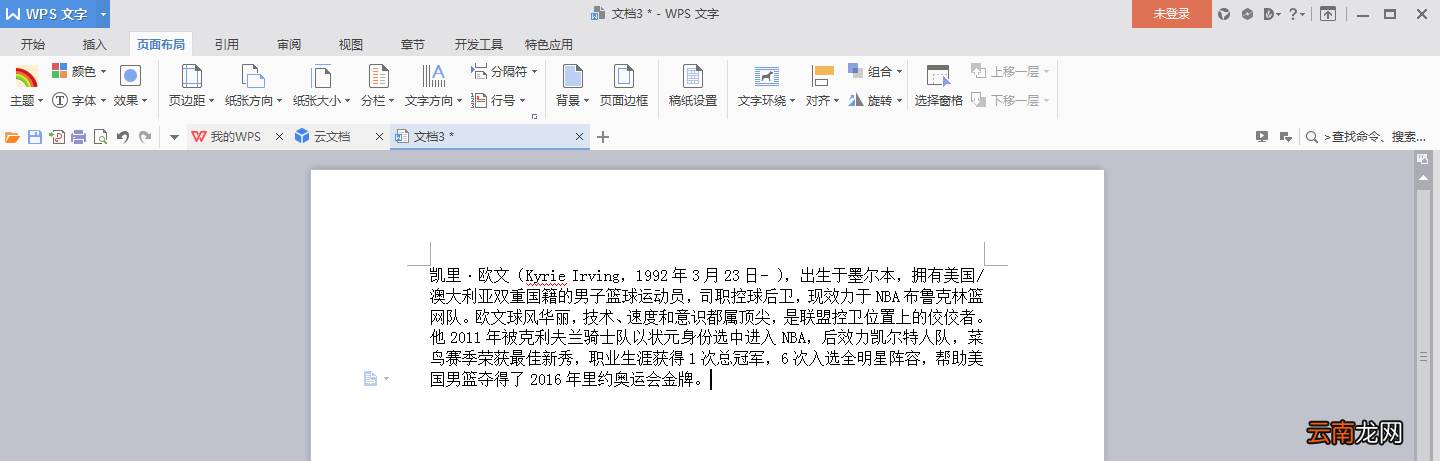The image size is (1440, 461).
Task: Expand the 文字环绕 dropdown arrow
Action: pyautogui.click(x=793, y=101)
